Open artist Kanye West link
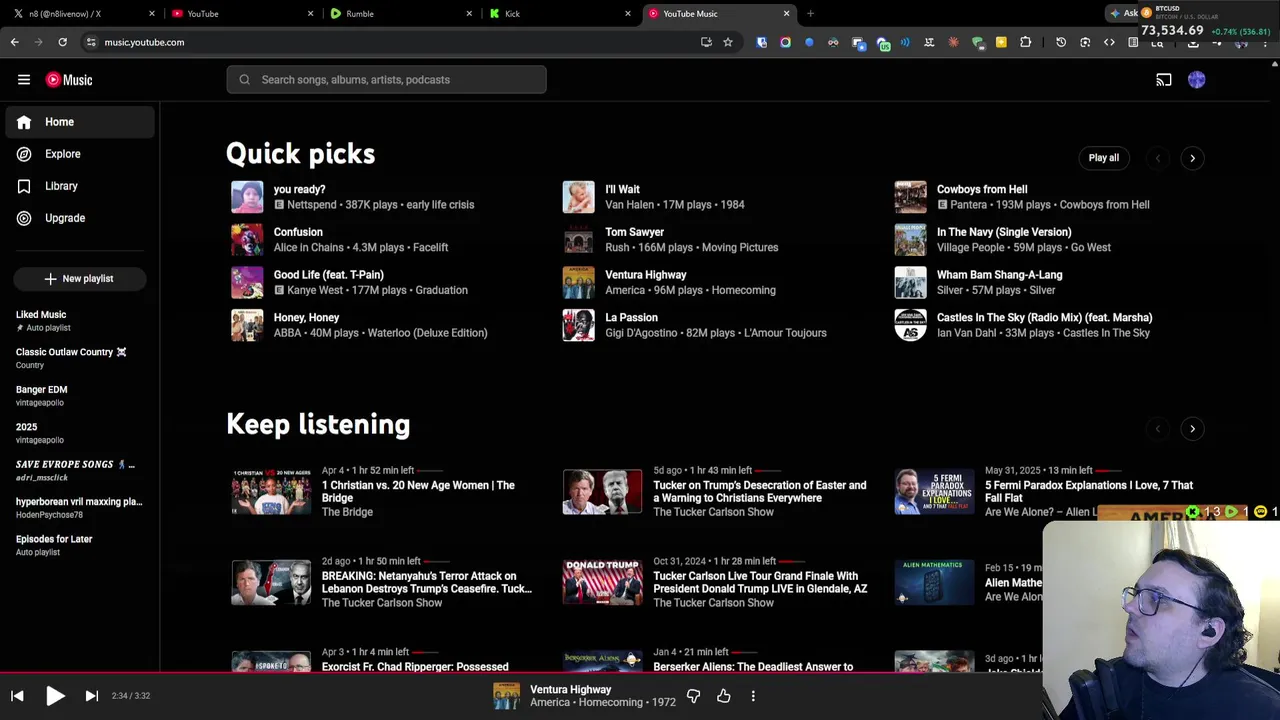The image size is (1280, 720). point(315,290)
